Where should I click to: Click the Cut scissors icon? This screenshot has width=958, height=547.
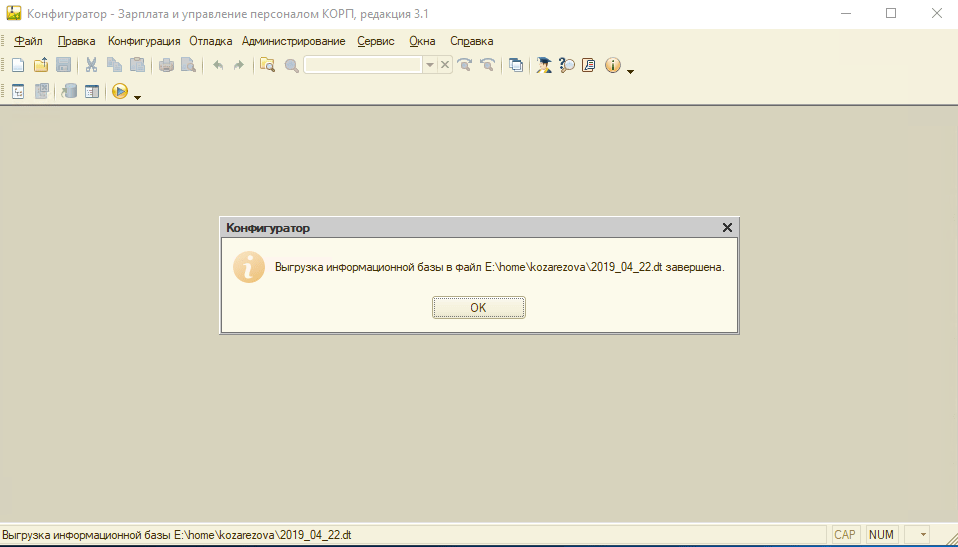[x=92, y=65]
